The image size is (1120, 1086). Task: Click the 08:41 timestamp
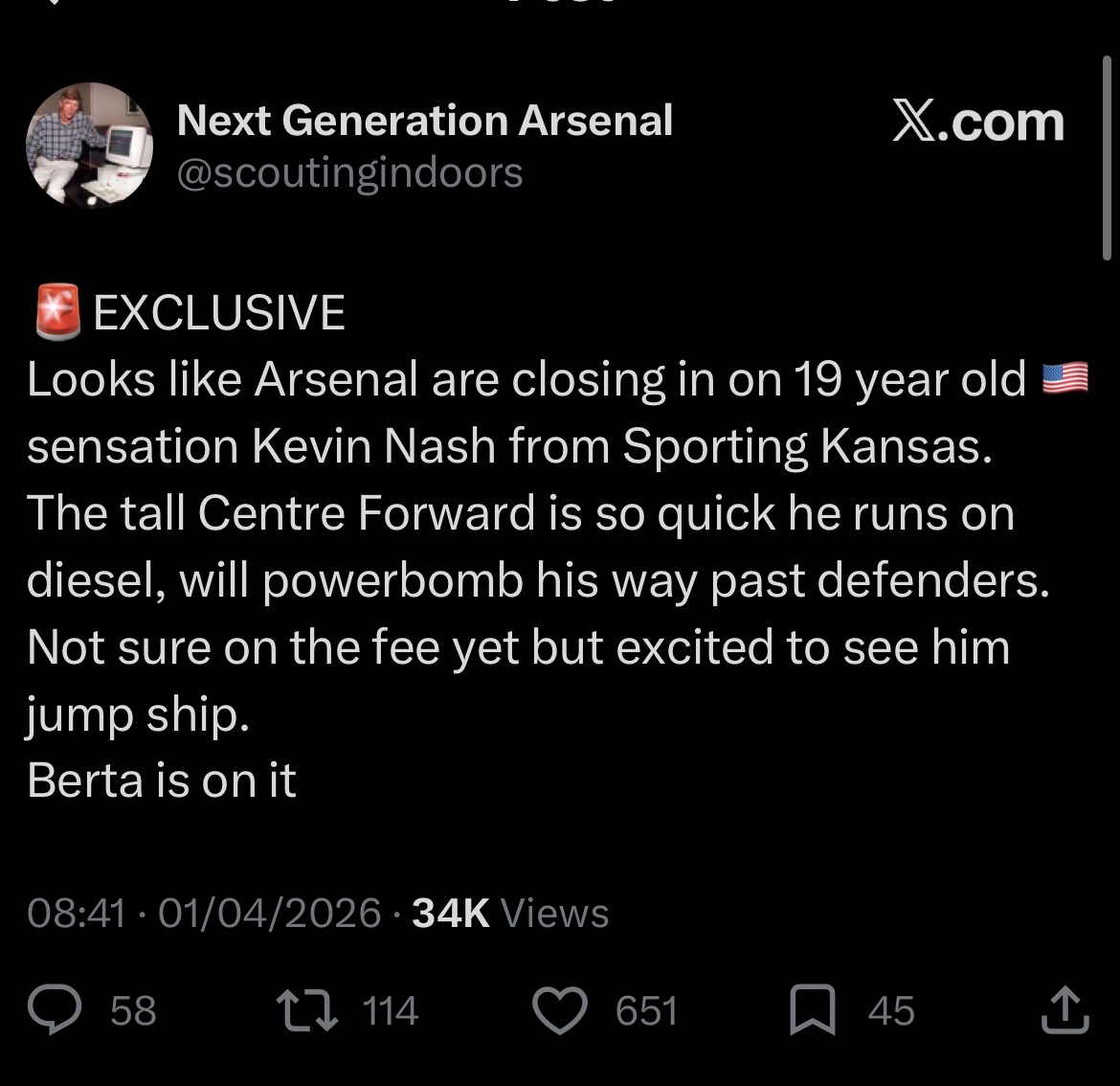pos(77,913)
